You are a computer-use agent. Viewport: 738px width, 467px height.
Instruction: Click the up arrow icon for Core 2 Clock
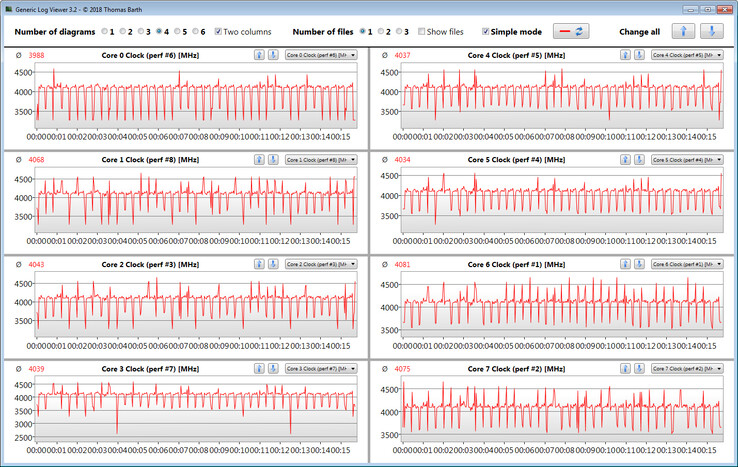pyautogui.click(x=259, y=264)
